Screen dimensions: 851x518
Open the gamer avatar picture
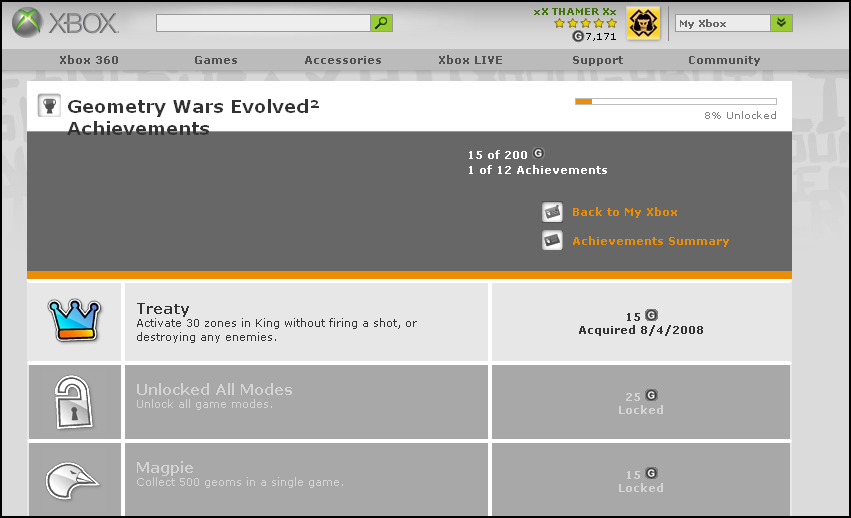643,23
